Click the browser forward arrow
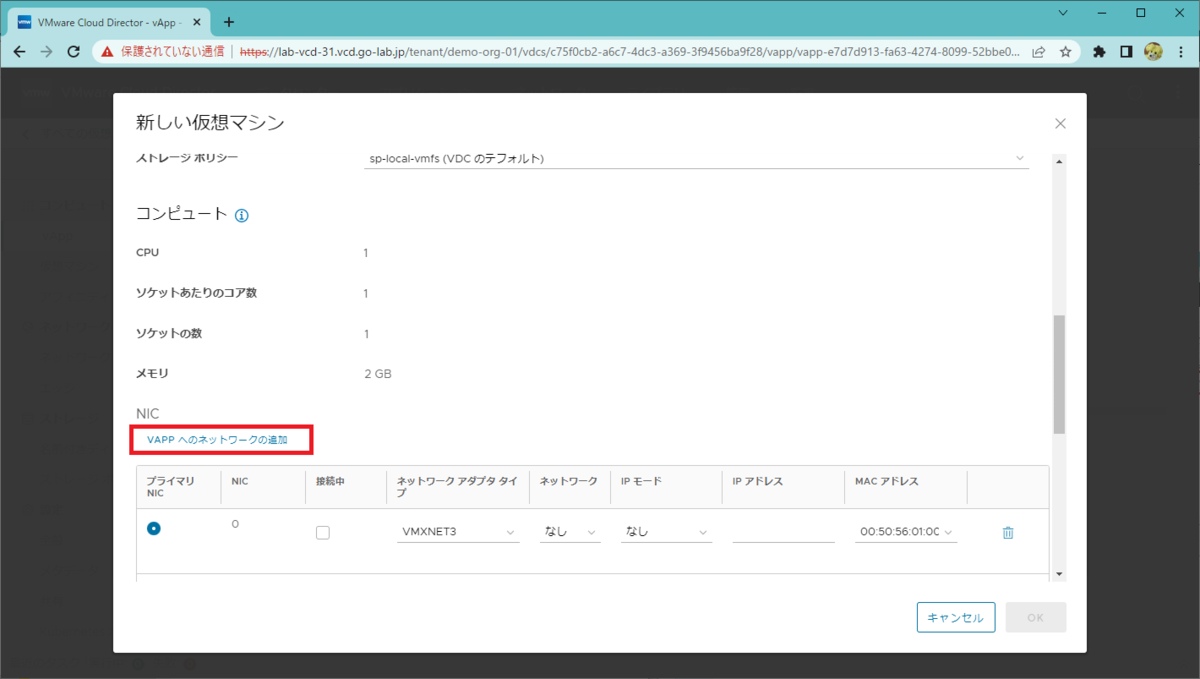The height and width of the screenshot is (679, 1200). [46, 51]
